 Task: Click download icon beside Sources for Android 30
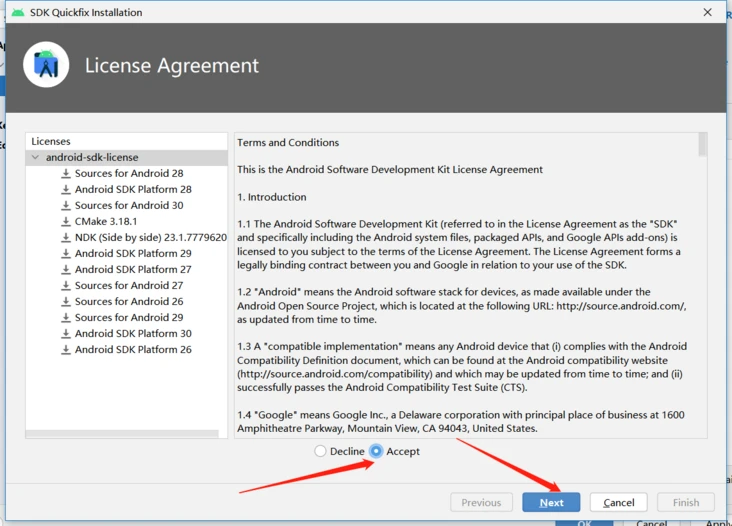[66, 205]
